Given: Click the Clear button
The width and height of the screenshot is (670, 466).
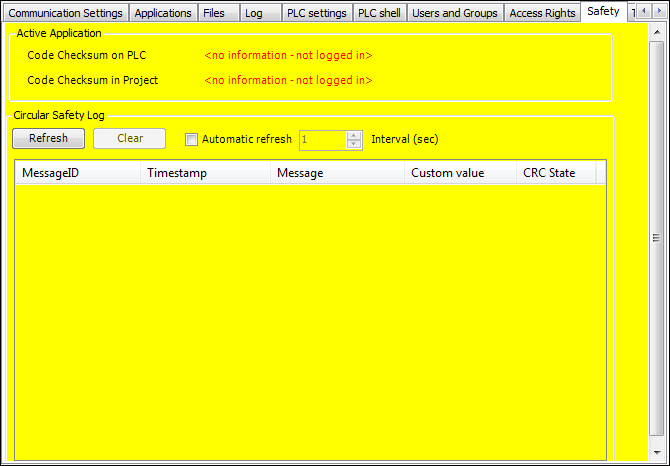Looking at the screenshot, I should [x=130, y=139].
